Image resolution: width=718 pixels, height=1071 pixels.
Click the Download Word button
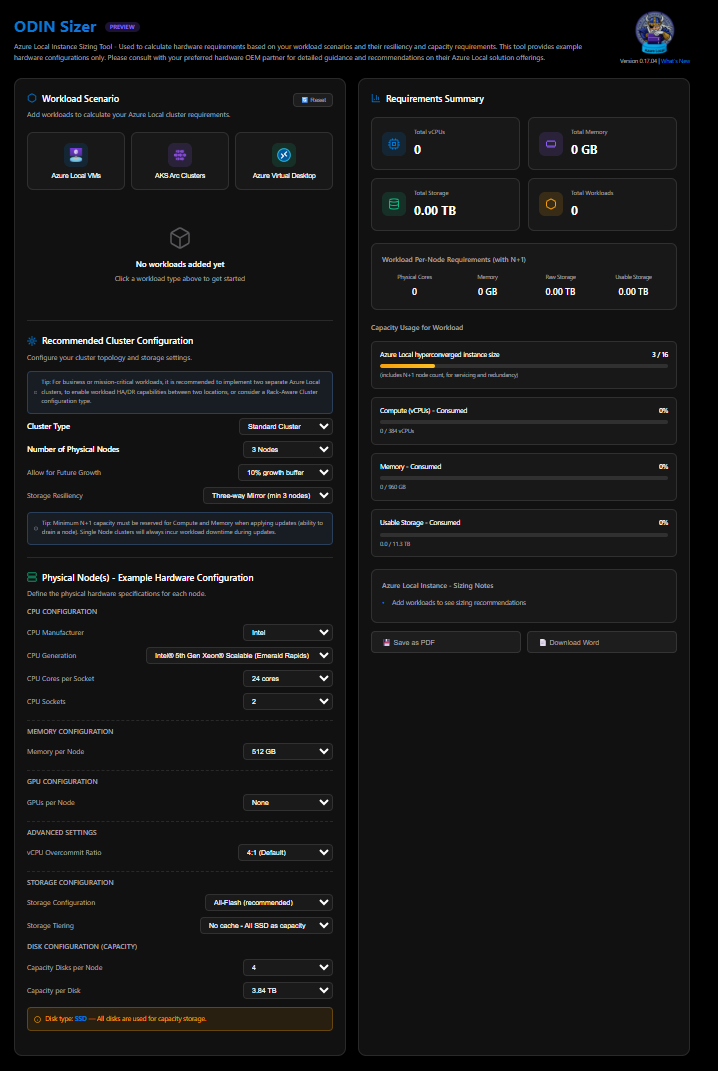601,642
